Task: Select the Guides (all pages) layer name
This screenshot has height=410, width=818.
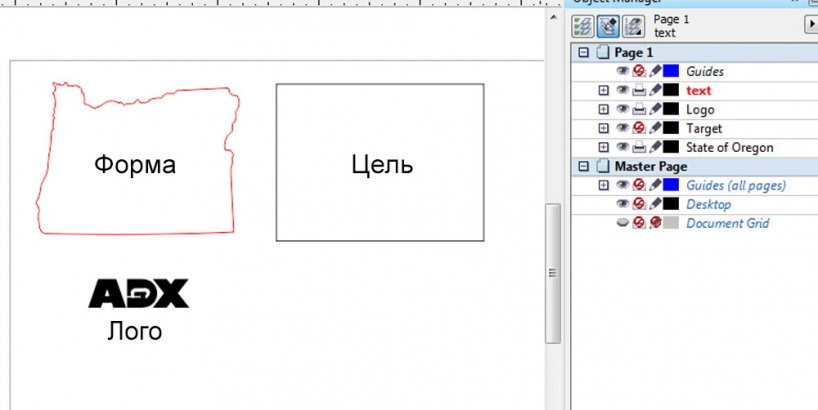Action: [x=736, y=186]
